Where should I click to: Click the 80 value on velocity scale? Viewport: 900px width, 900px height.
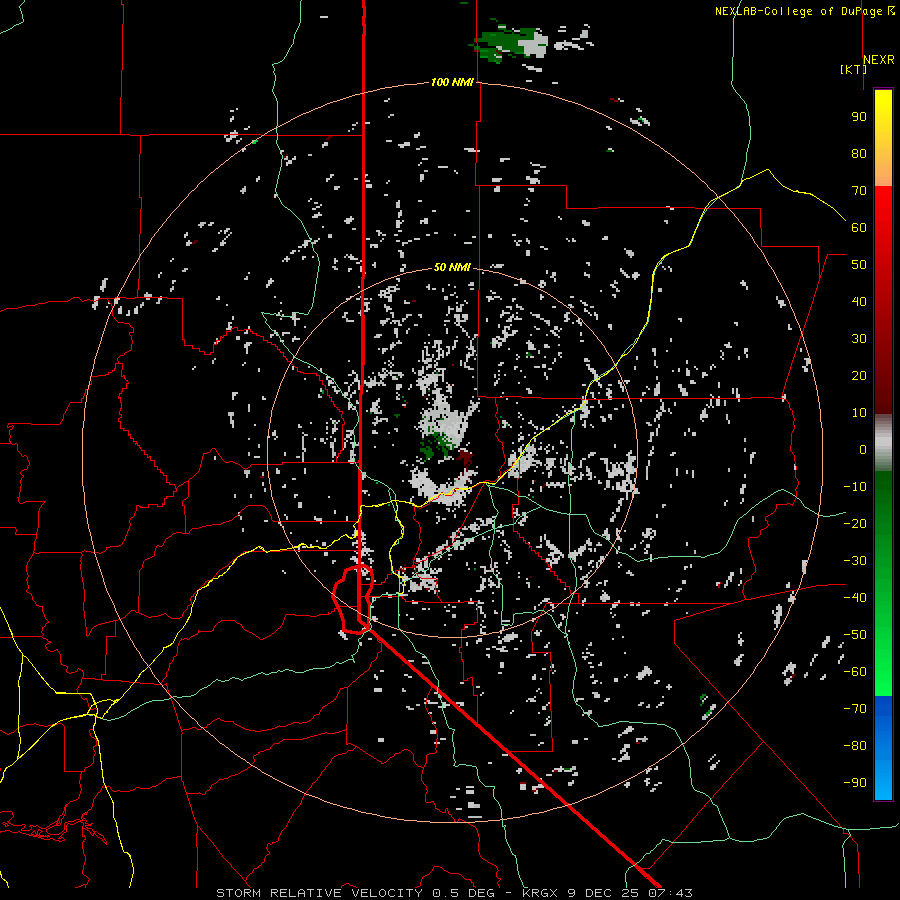pyautogui.click(x=859, y=154)
